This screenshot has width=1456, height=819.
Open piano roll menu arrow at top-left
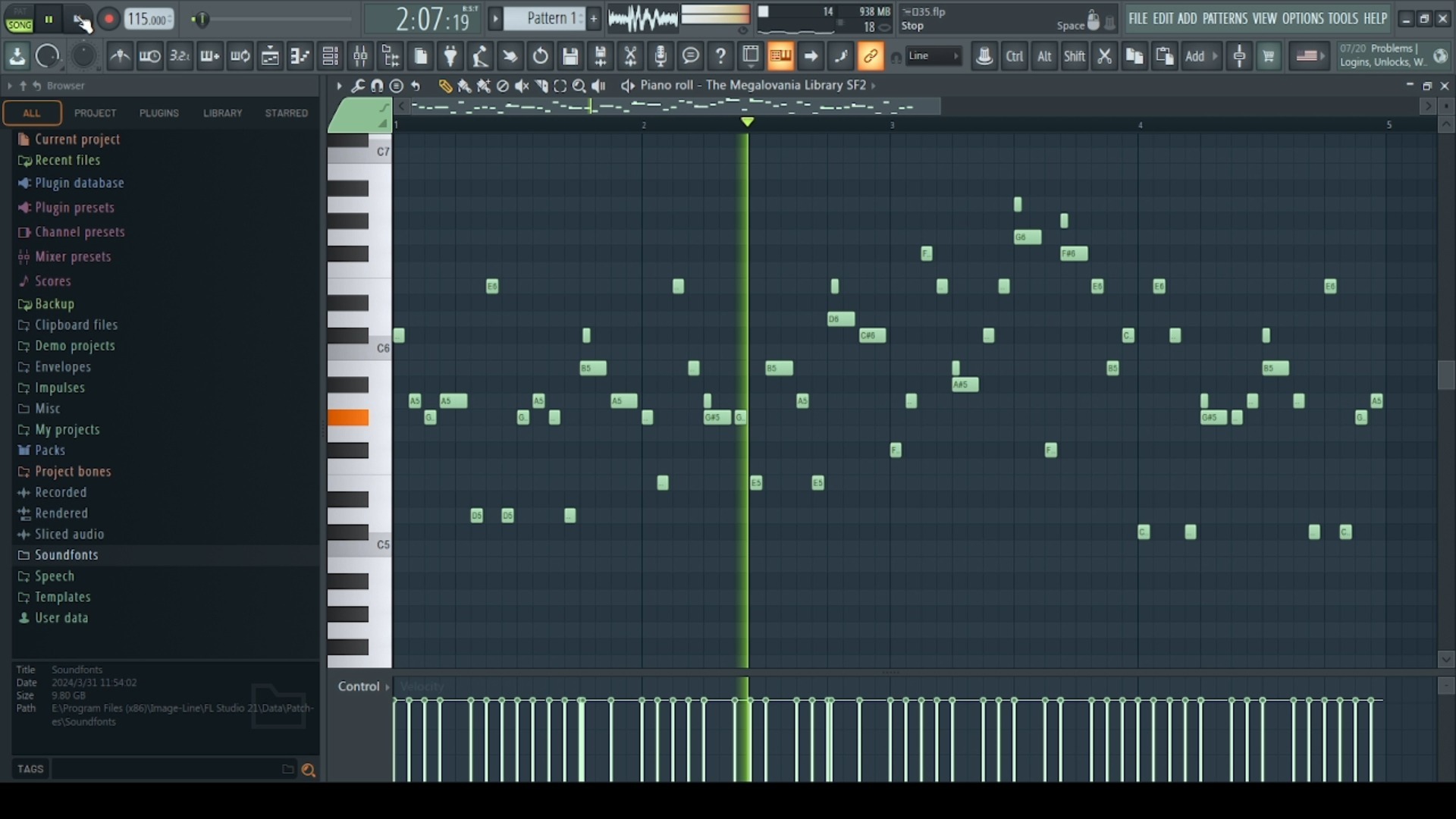(x=338, y=86)
